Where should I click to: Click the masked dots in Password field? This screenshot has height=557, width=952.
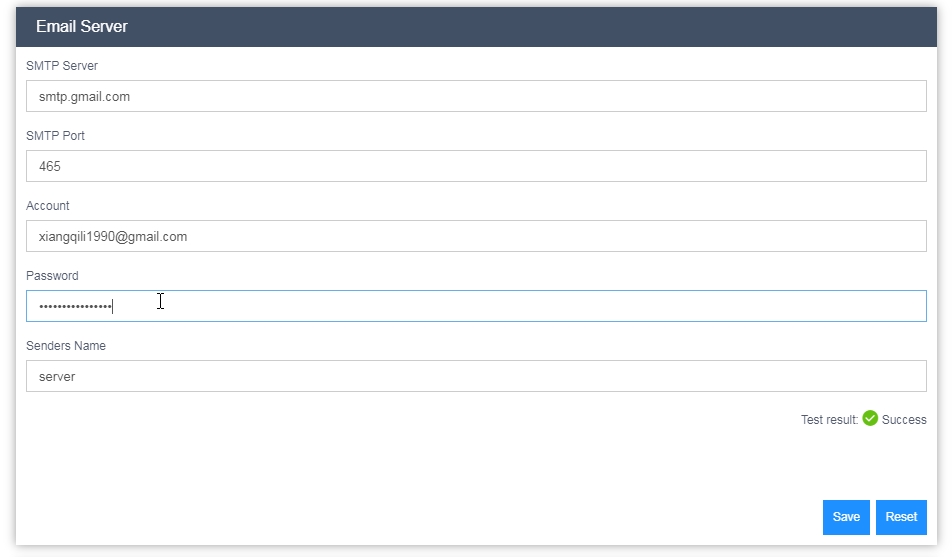pos(75,306)
